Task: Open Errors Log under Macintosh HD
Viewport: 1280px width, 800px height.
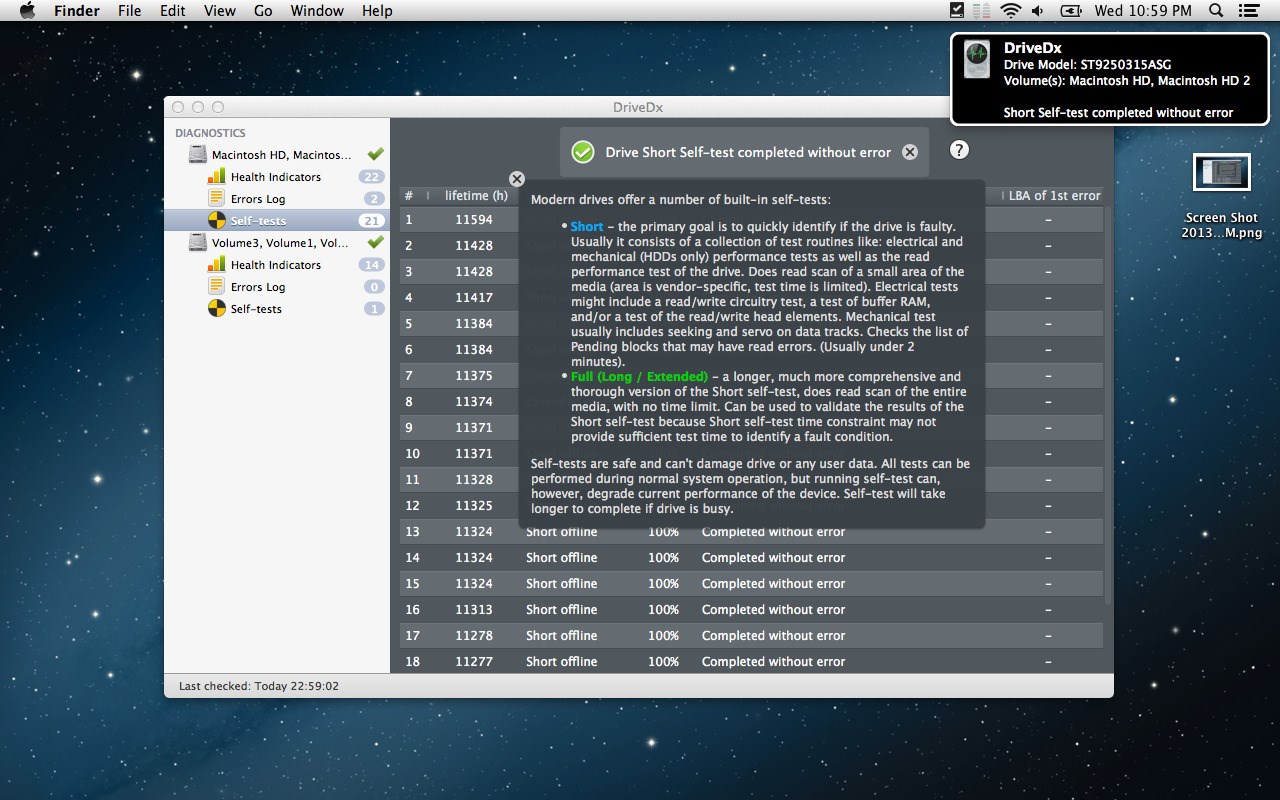Action: point(276,199)
